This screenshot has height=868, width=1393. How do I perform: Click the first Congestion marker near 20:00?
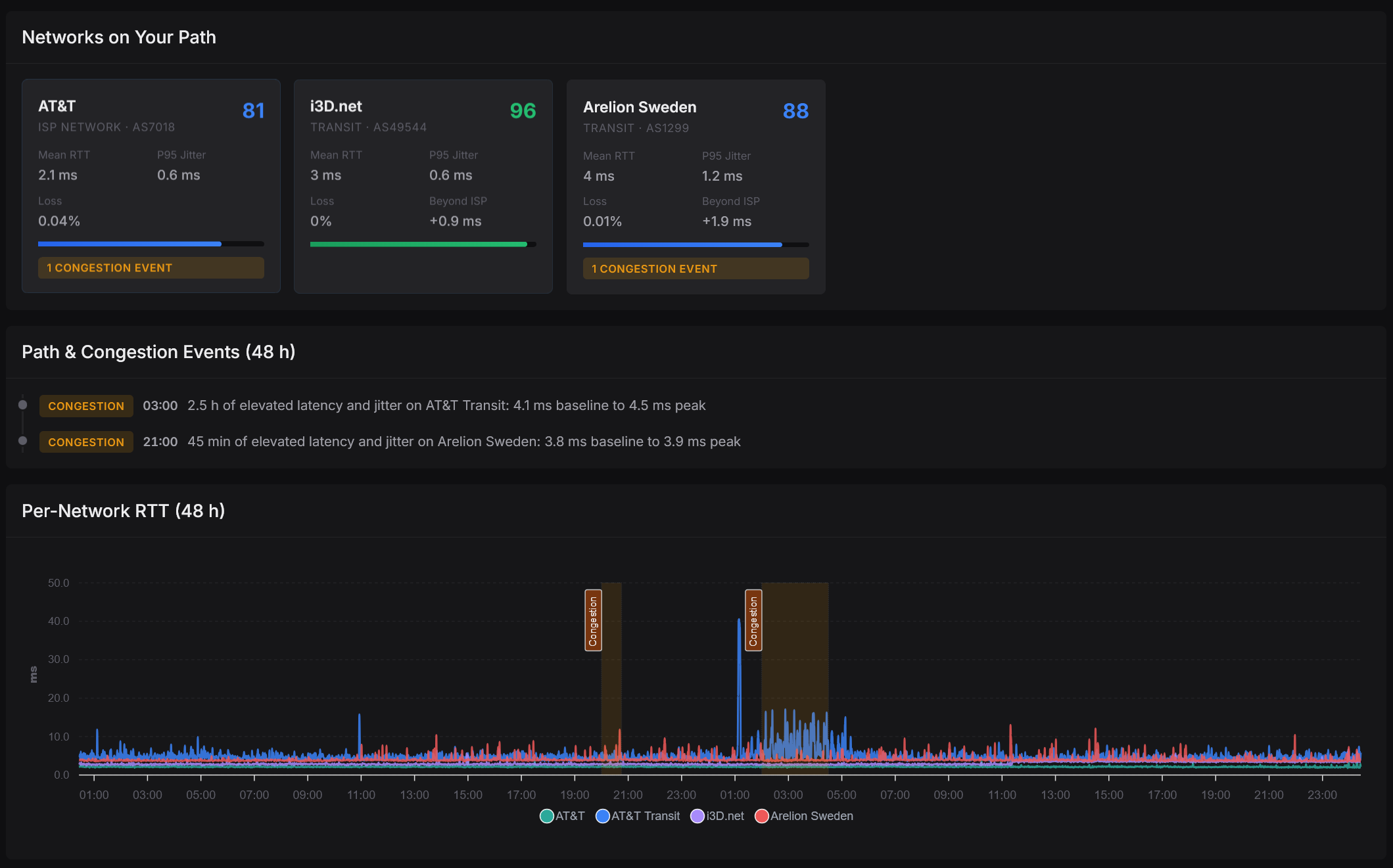click(x=593, y=620)
